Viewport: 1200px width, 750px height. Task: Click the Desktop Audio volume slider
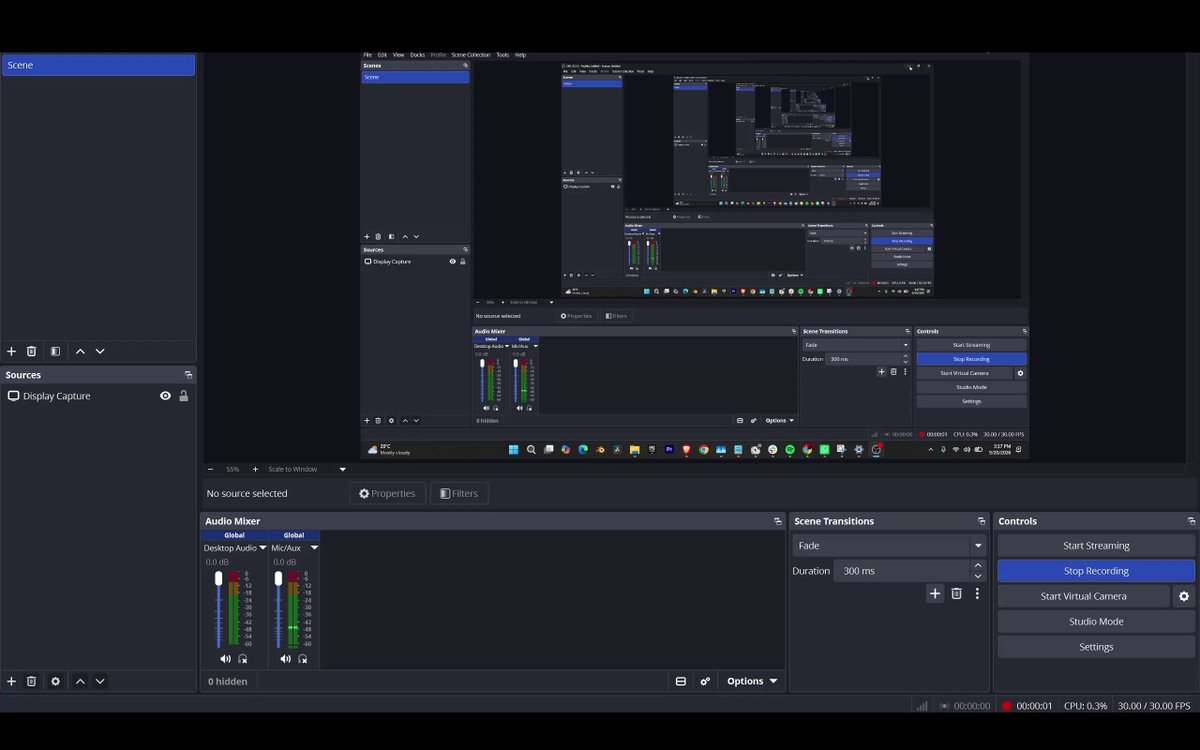click(x=219, y=609)
